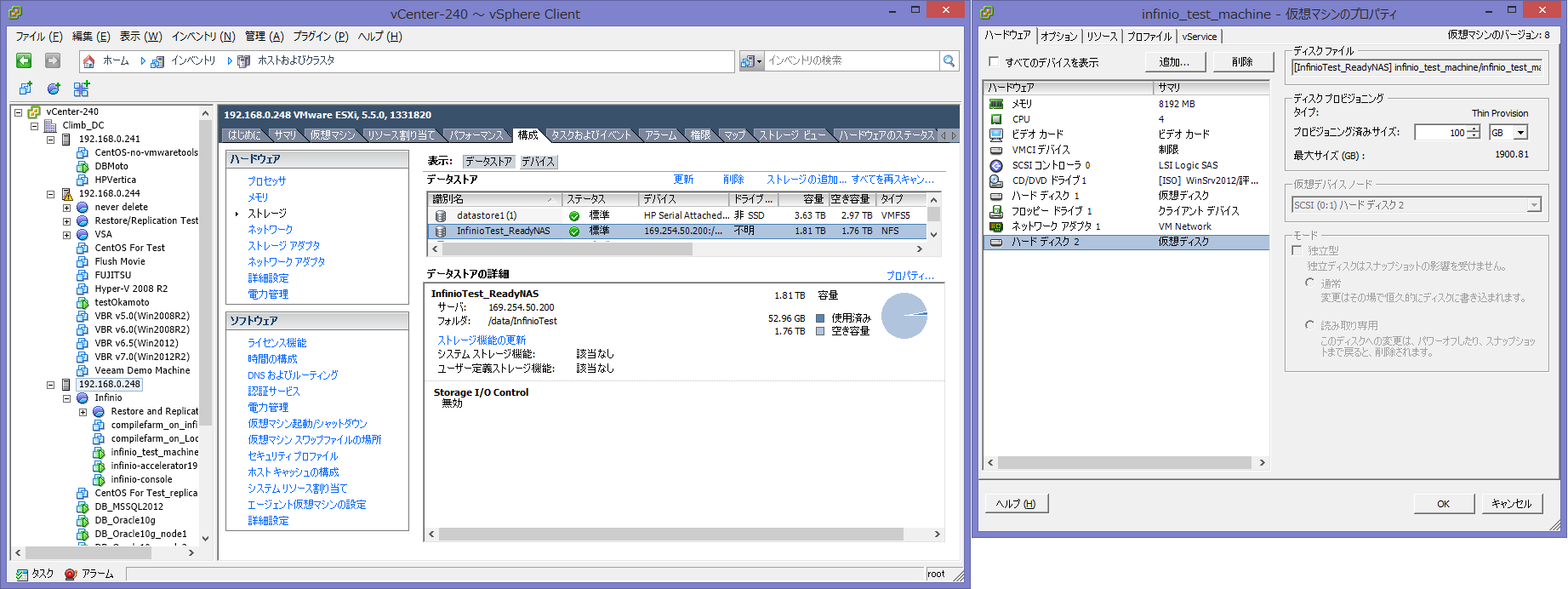1568x589 pixels.
Task: Click the datastore1 (1) disk icon
Action: [x=441, y=215]
